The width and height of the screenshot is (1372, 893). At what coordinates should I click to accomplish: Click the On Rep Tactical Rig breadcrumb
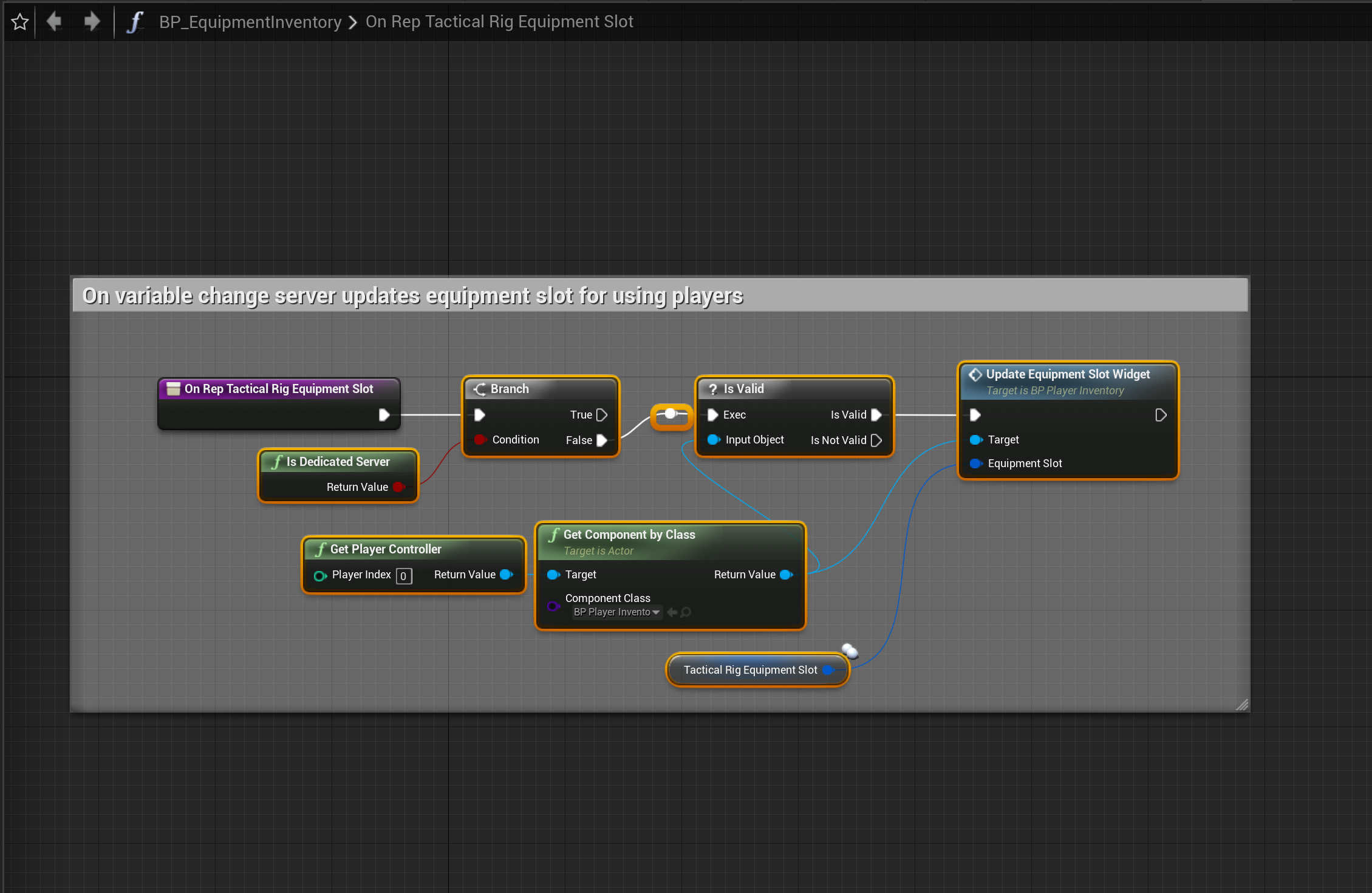pos(499,22)
